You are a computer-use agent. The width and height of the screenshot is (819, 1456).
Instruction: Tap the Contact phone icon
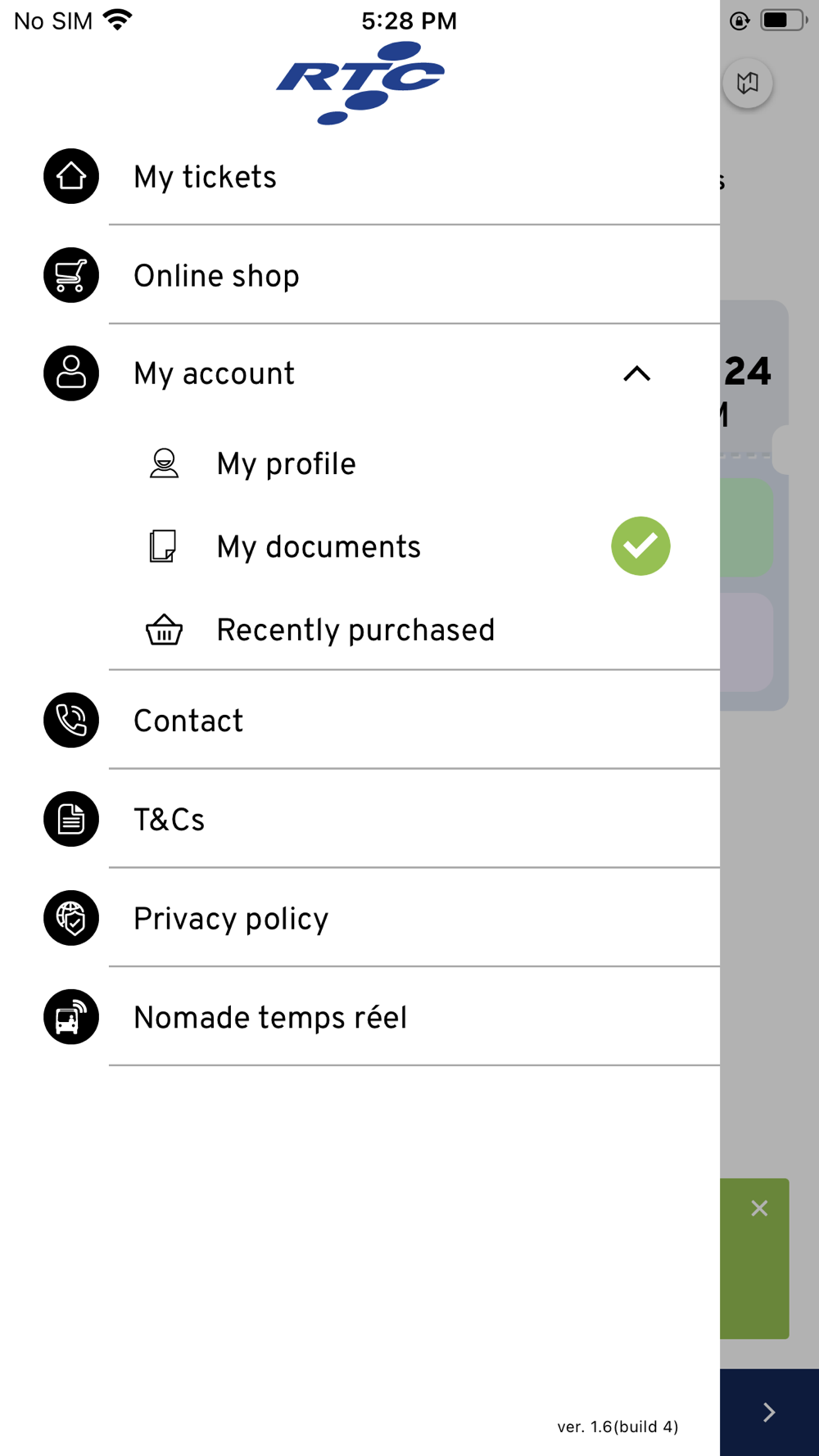coord(71,720)
